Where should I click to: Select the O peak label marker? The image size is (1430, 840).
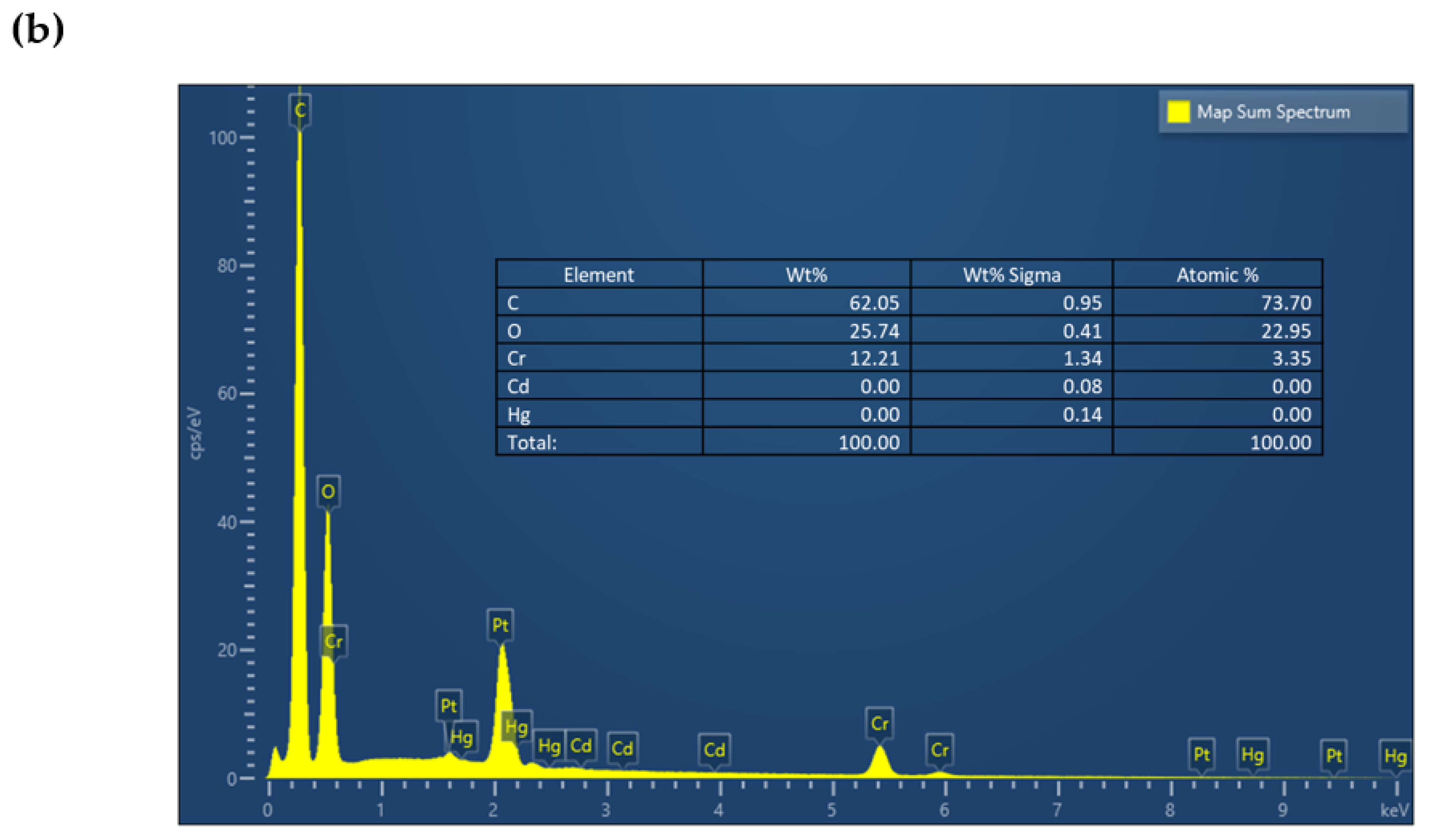click(x=328, y=491)
